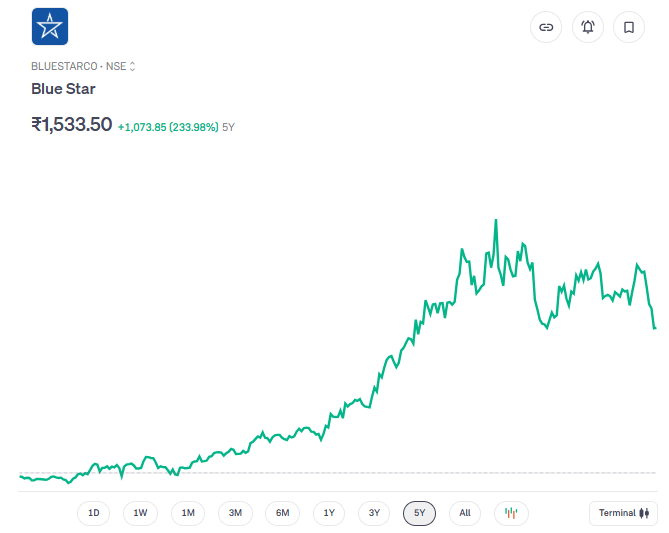Switch to candlestick chart view
669x533 pixels.
point(511,513)
